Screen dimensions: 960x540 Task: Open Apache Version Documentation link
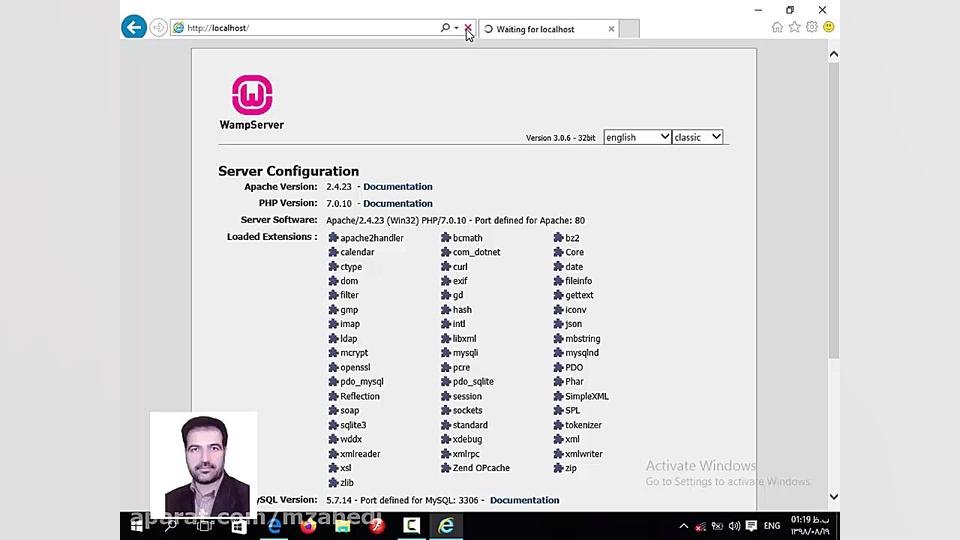(x=397, y=187)
